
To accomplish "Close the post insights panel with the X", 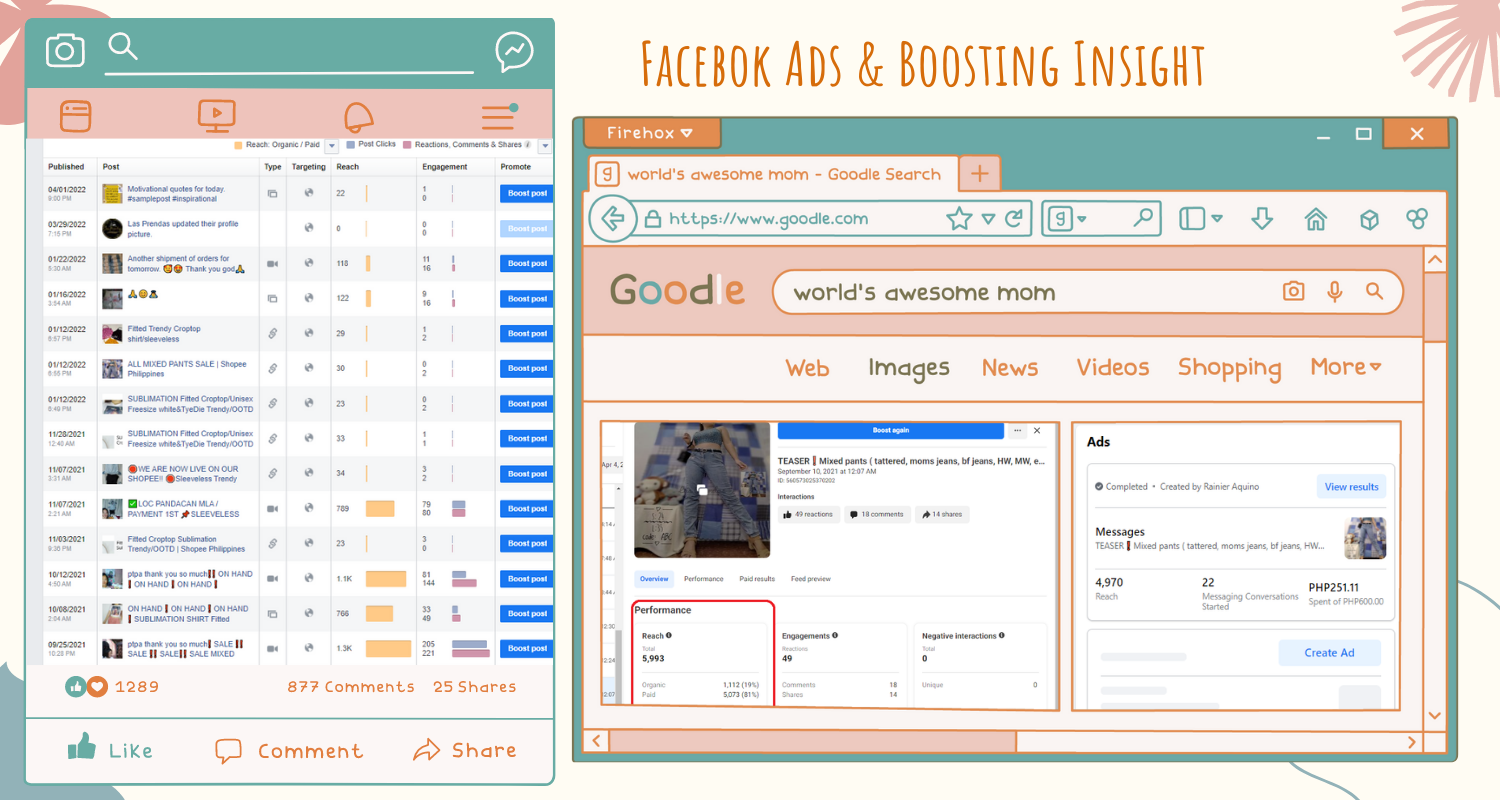I will point(1037,430).
